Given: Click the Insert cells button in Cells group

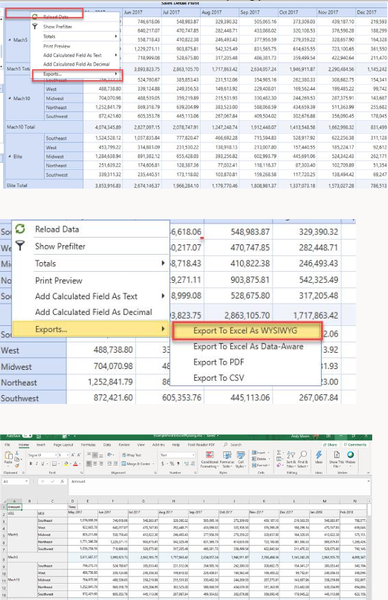Looking at the screenshot, I should [261, 453].
